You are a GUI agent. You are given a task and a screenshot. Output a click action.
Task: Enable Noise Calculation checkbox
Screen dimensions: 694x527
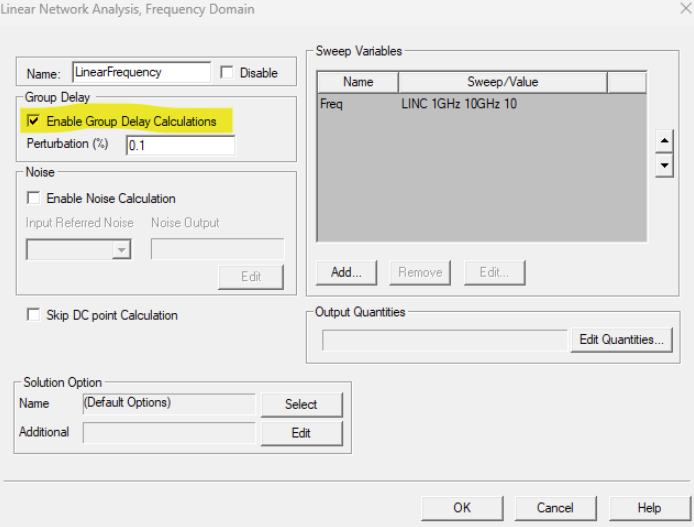34,199
